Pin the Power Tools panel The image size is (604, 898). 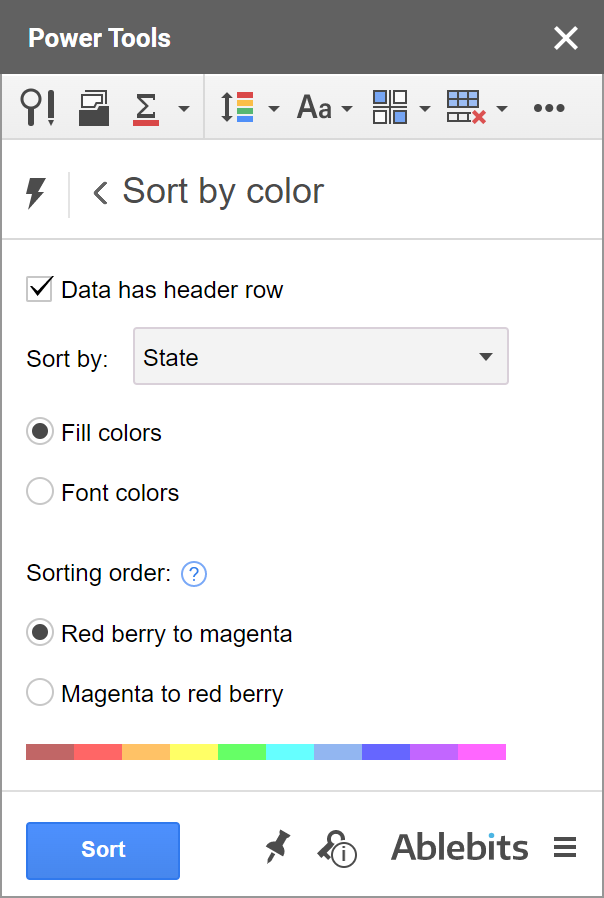point(277,848)
